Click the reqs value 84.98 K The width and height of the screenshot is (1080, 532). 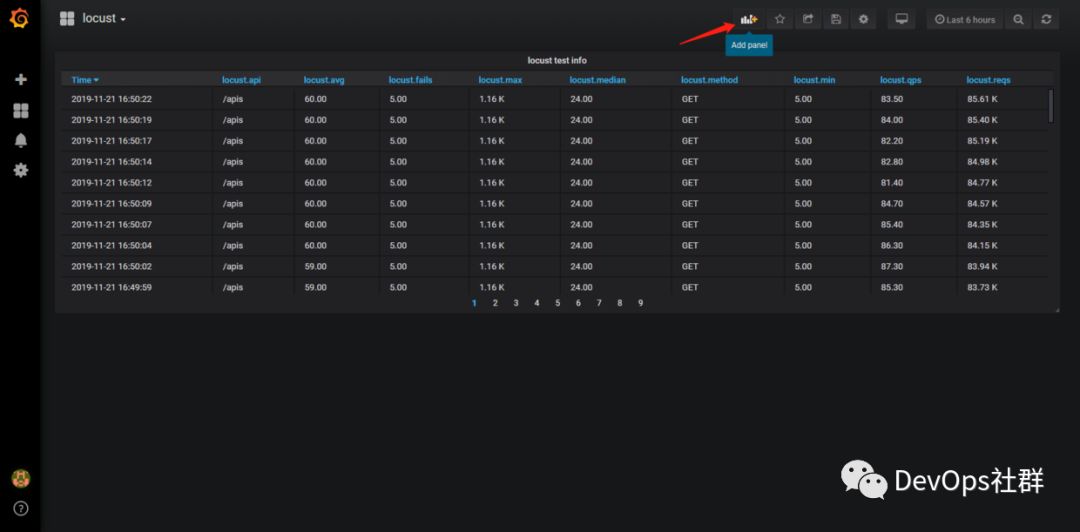tap(982, 162)
